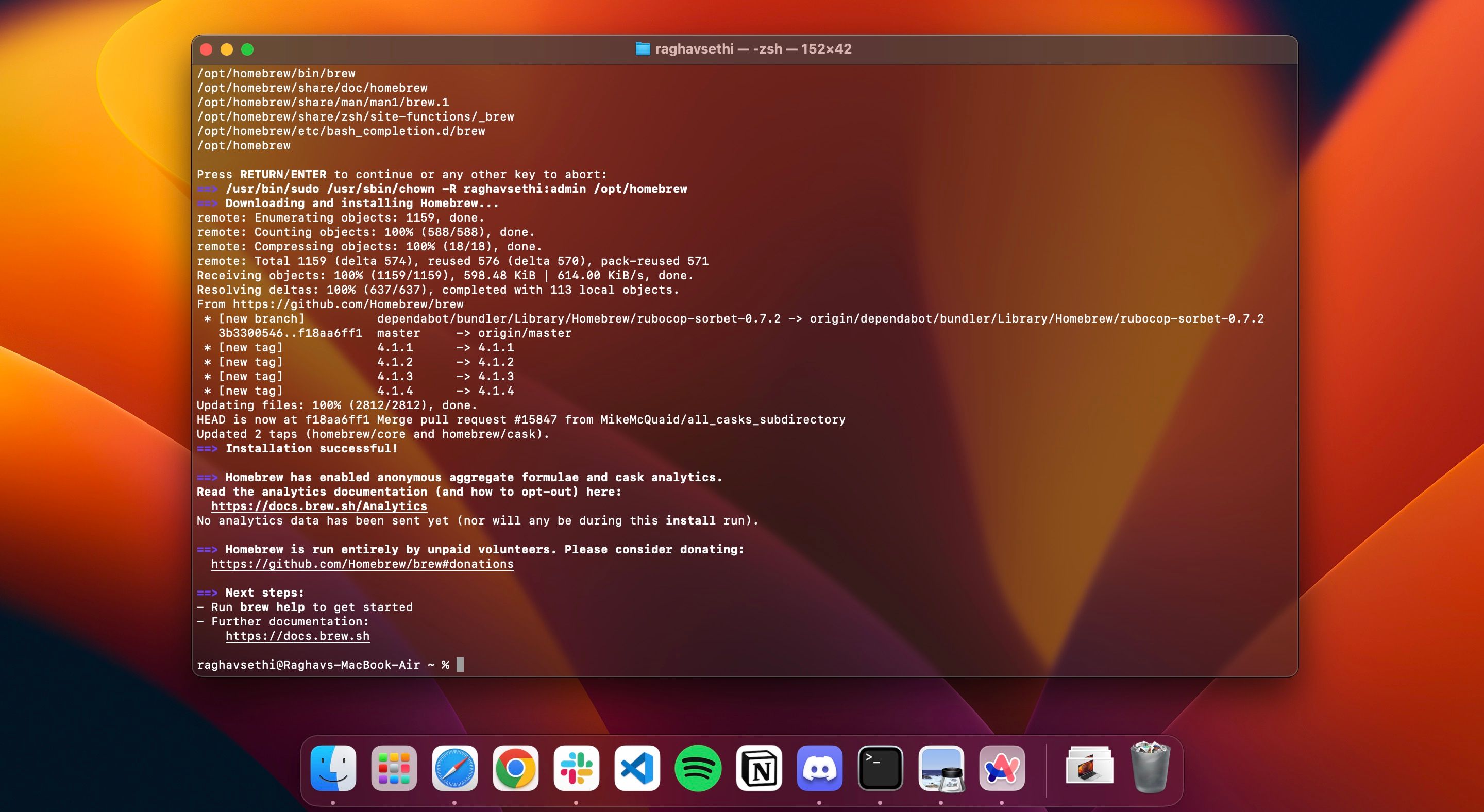Open the Homebrew Analytics documentation link
Viewport: 1484px width, 812px height.
click(318, 506)
